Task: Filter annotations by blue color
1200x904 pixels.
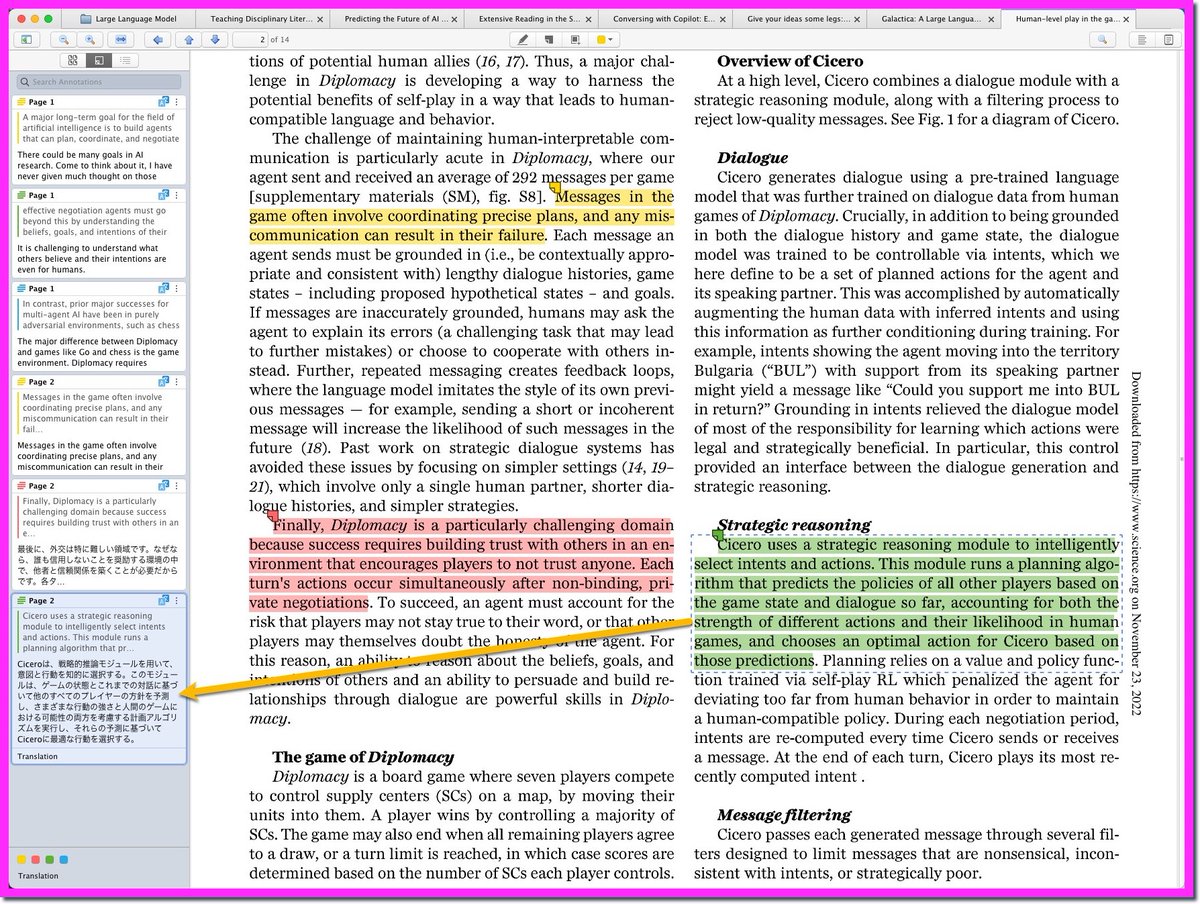Action: point(64,859)
